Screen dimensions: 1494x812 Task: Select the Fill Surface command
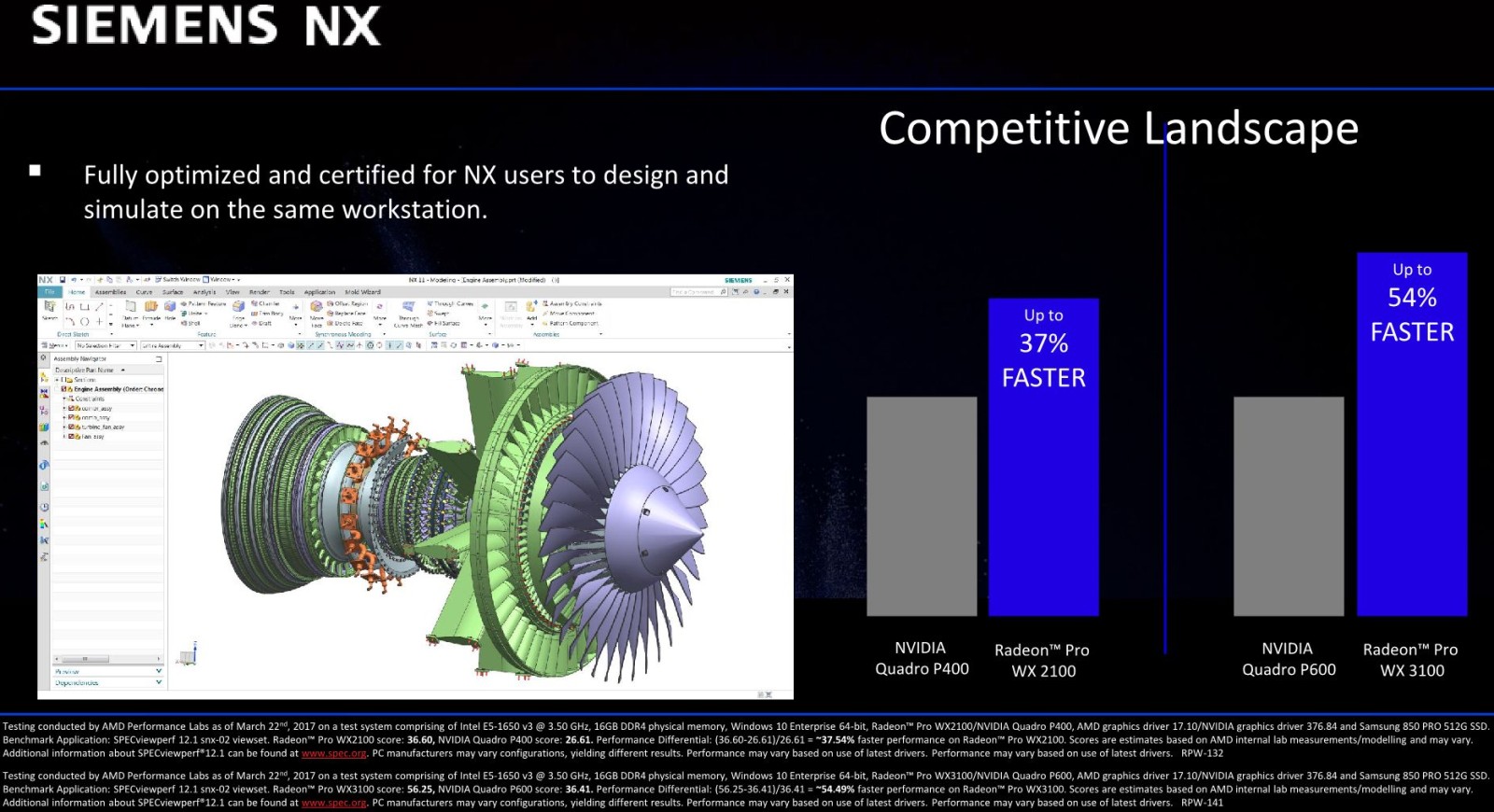click(443, 323)
